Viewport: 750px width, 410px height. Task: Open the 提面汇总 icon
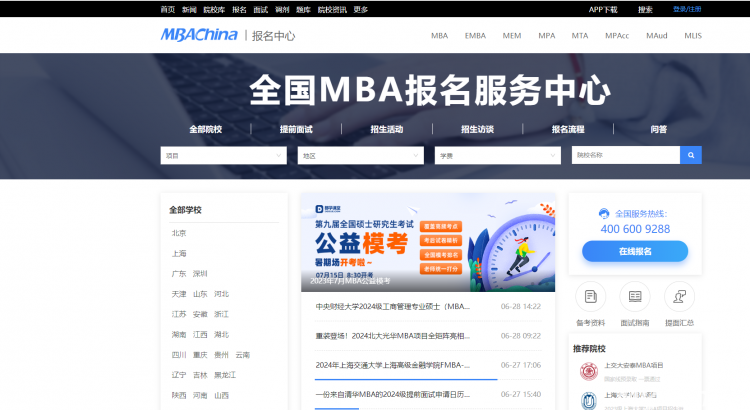pyautogui.click(x=679, y=297)
